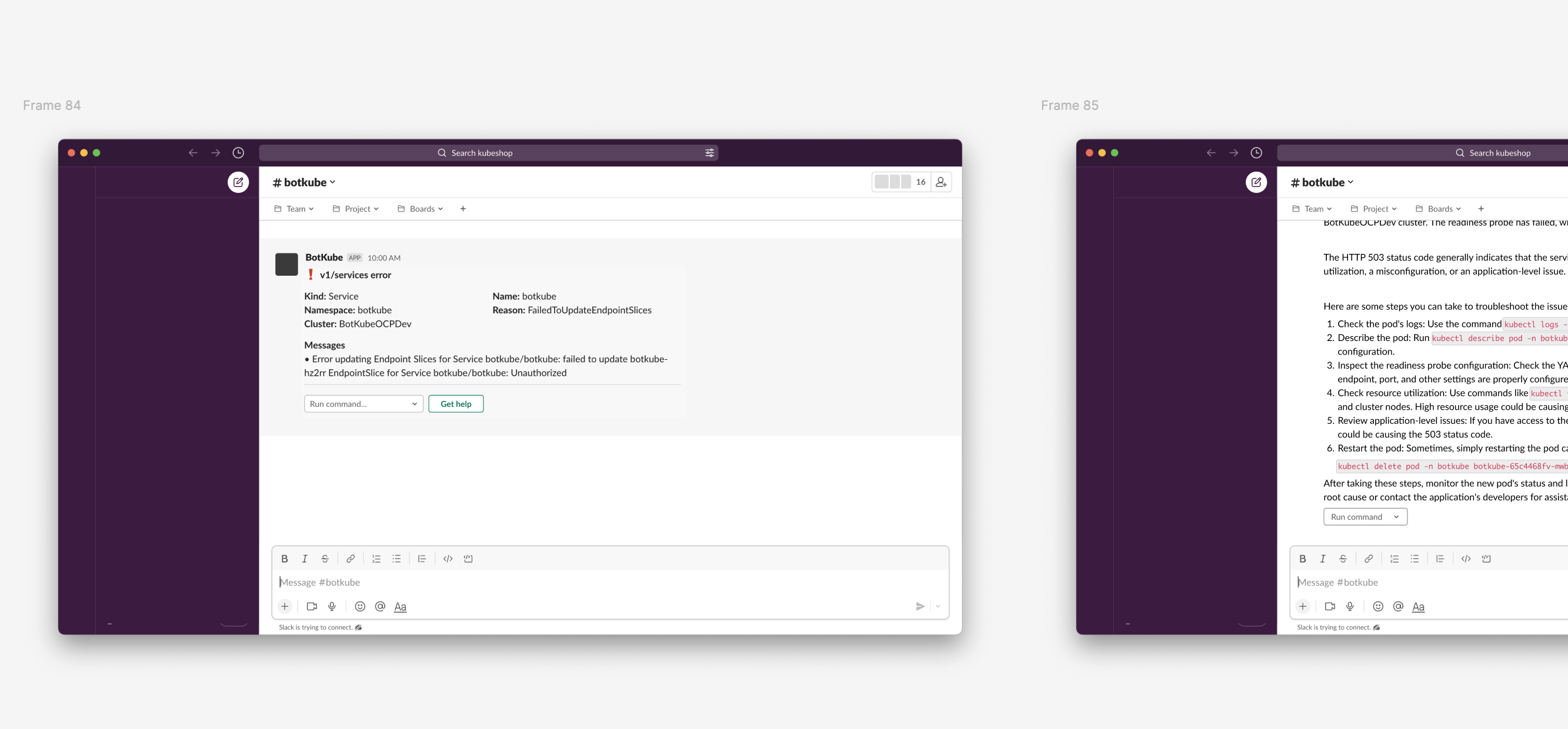Toggle italic formatting in Frame 84 composer

(304, 559)
